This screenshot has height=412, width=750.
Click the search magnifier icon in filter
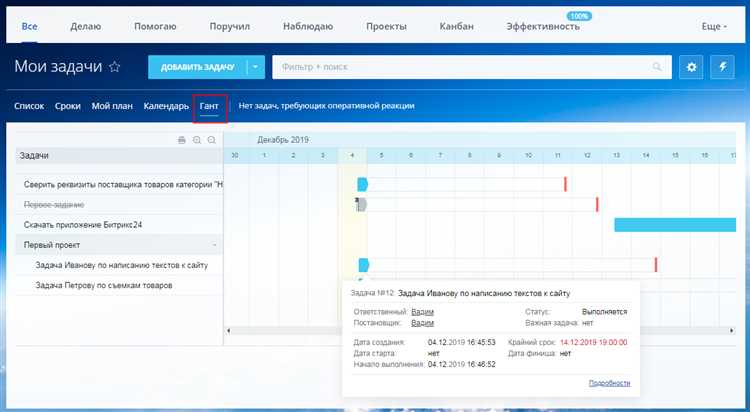657,67
